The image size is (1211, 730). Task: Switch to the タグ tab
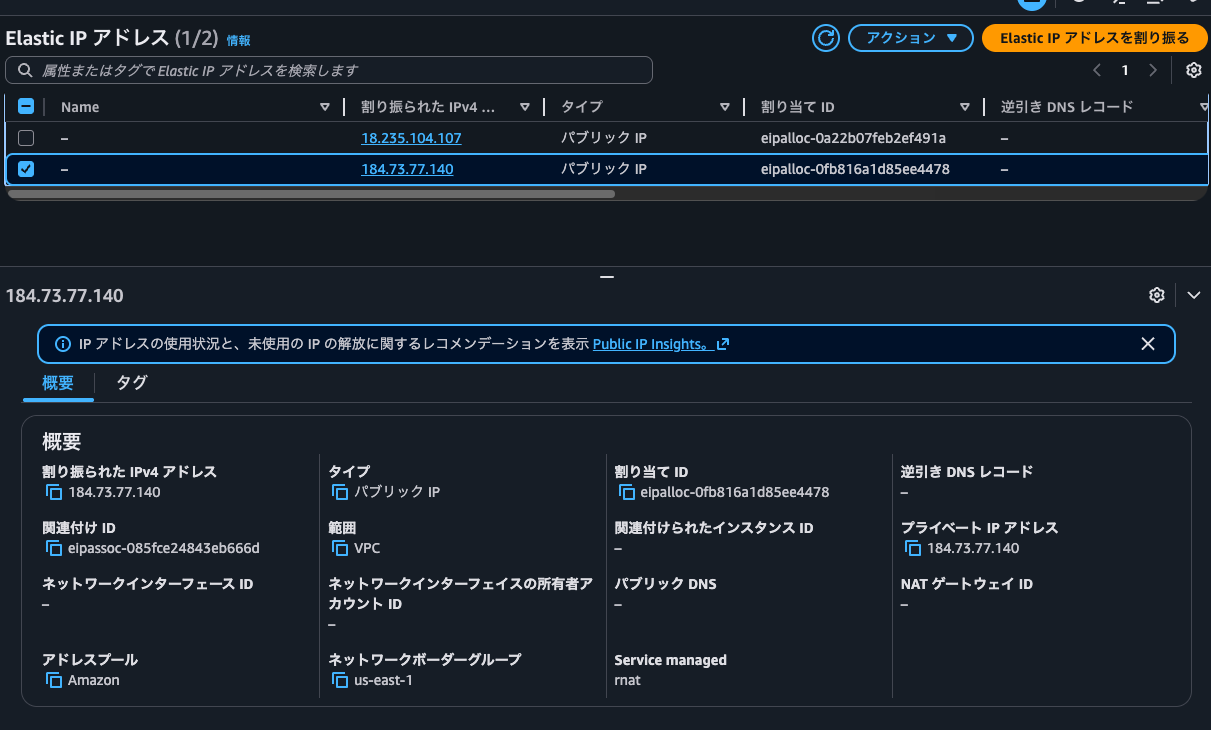pyautogui.click(x=130, y=383)
